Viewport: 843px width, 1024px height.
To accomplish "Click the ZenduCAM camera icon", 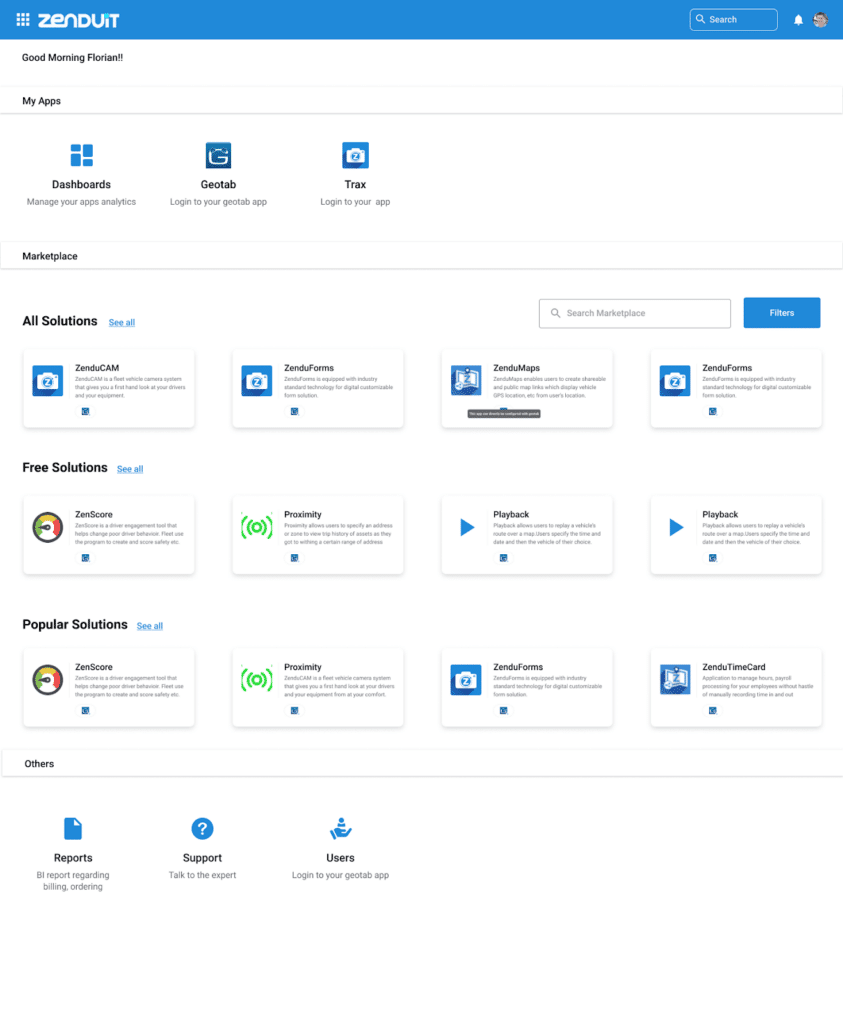I will point(48,381).
